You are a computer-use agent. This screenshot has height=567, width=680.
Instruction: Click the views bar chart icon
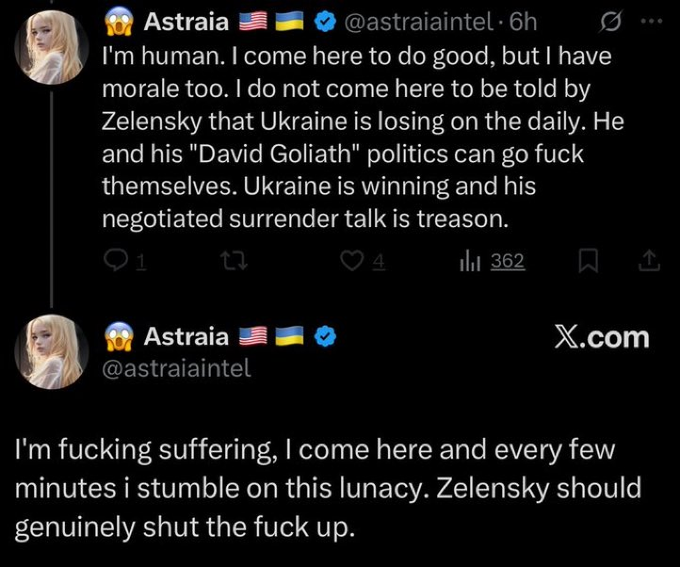click(469, 261)
